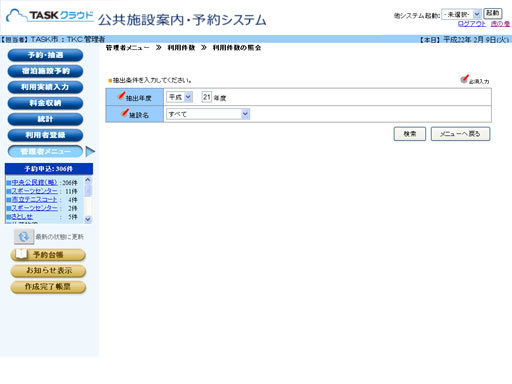This screenshot has width=512, height=384.
Task: Click the ログアウト link
Action: point(472,24)
